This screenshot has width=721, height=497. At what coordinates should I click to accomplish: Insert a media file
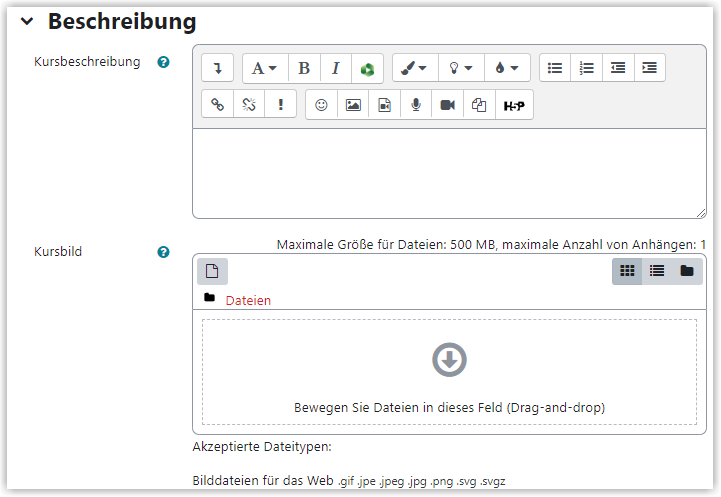coord(384,105)
